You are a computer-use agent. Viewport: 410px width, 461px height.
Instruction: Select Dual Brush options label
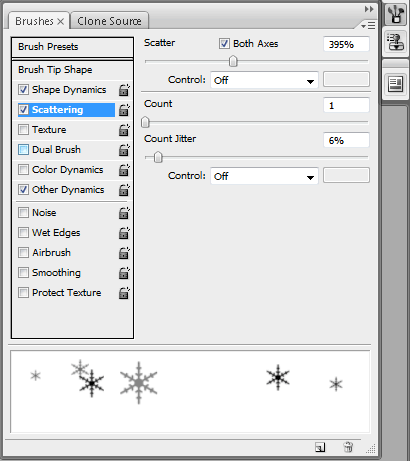pos(56,150)
